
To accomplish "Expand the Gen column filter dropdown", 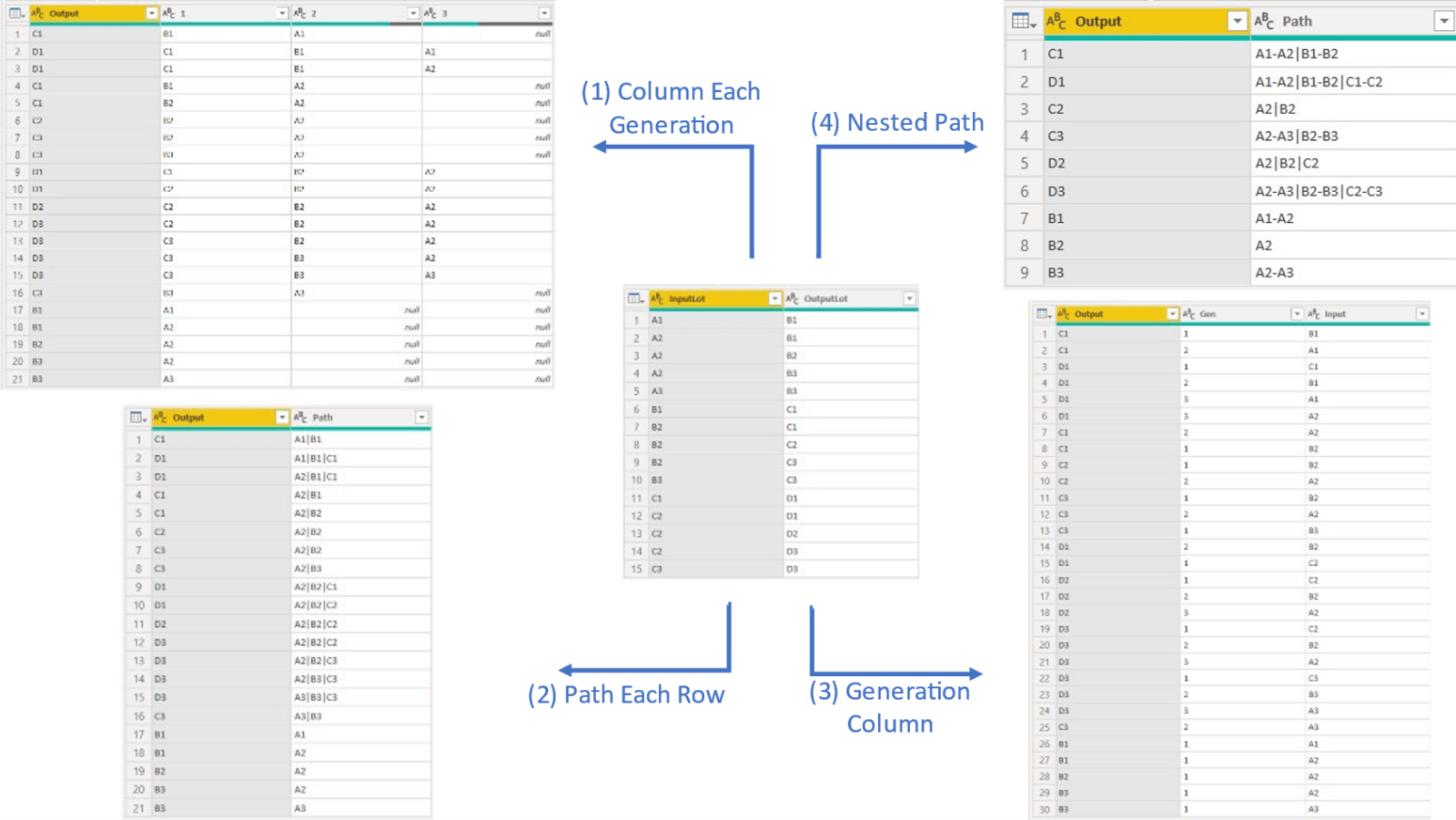I will coord(1297,314).
